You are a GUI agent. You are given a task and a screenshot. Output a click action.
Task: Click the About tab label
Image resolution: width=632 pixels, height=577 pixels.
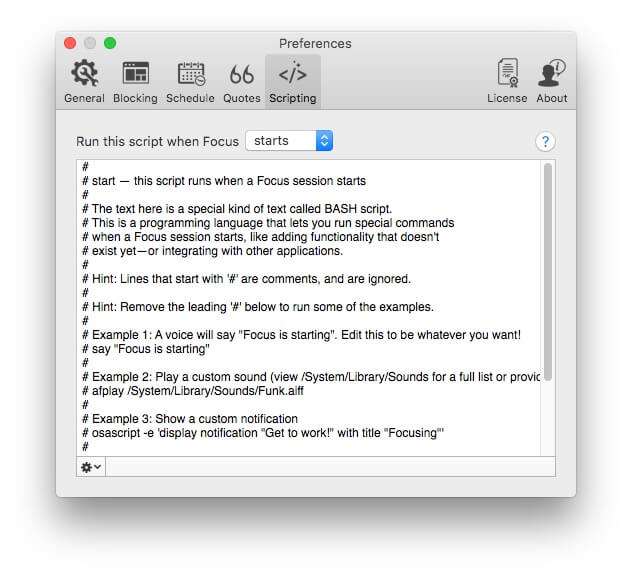tap(551, 98)
